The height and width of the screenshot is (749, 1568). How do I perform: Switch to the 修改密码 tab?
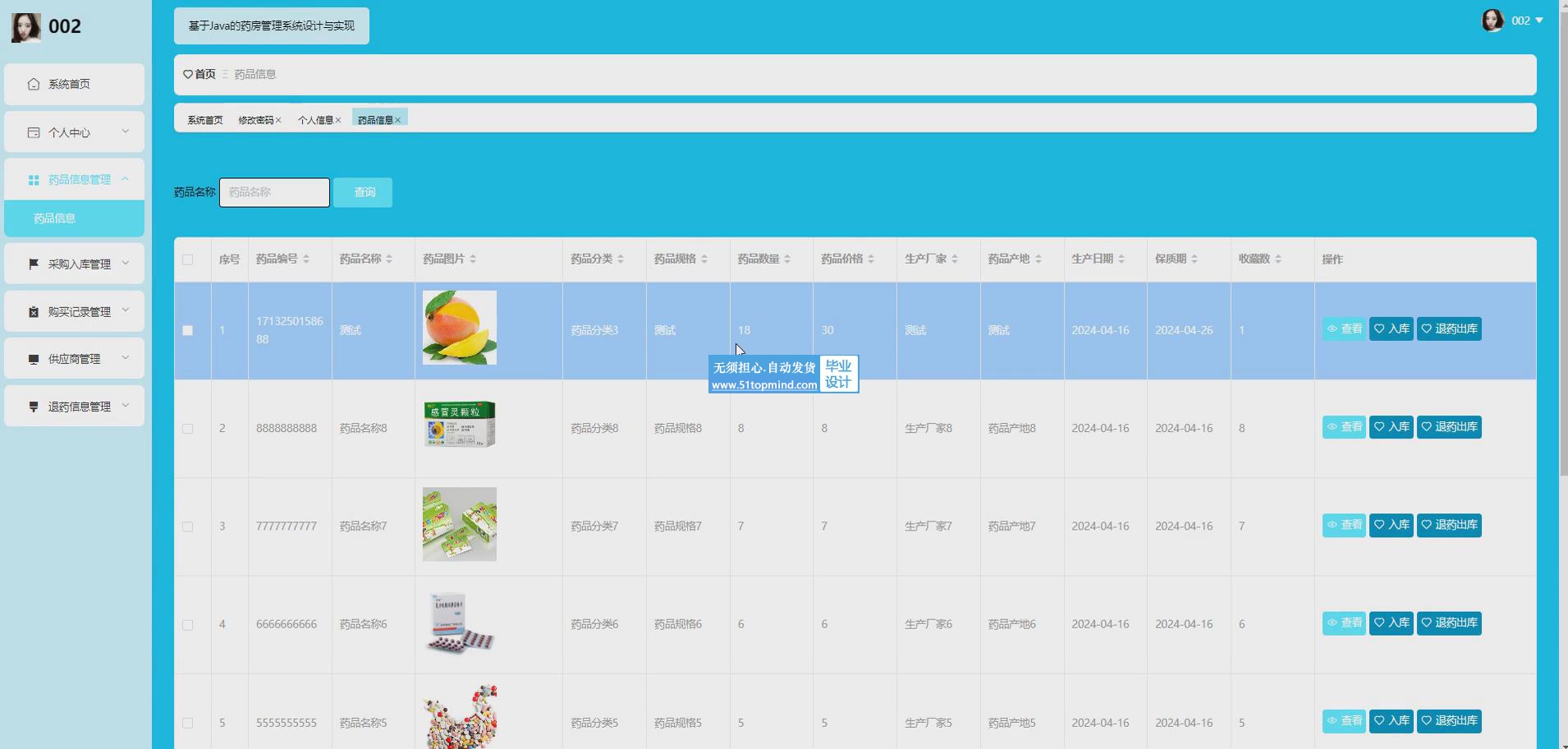[256, 120]
